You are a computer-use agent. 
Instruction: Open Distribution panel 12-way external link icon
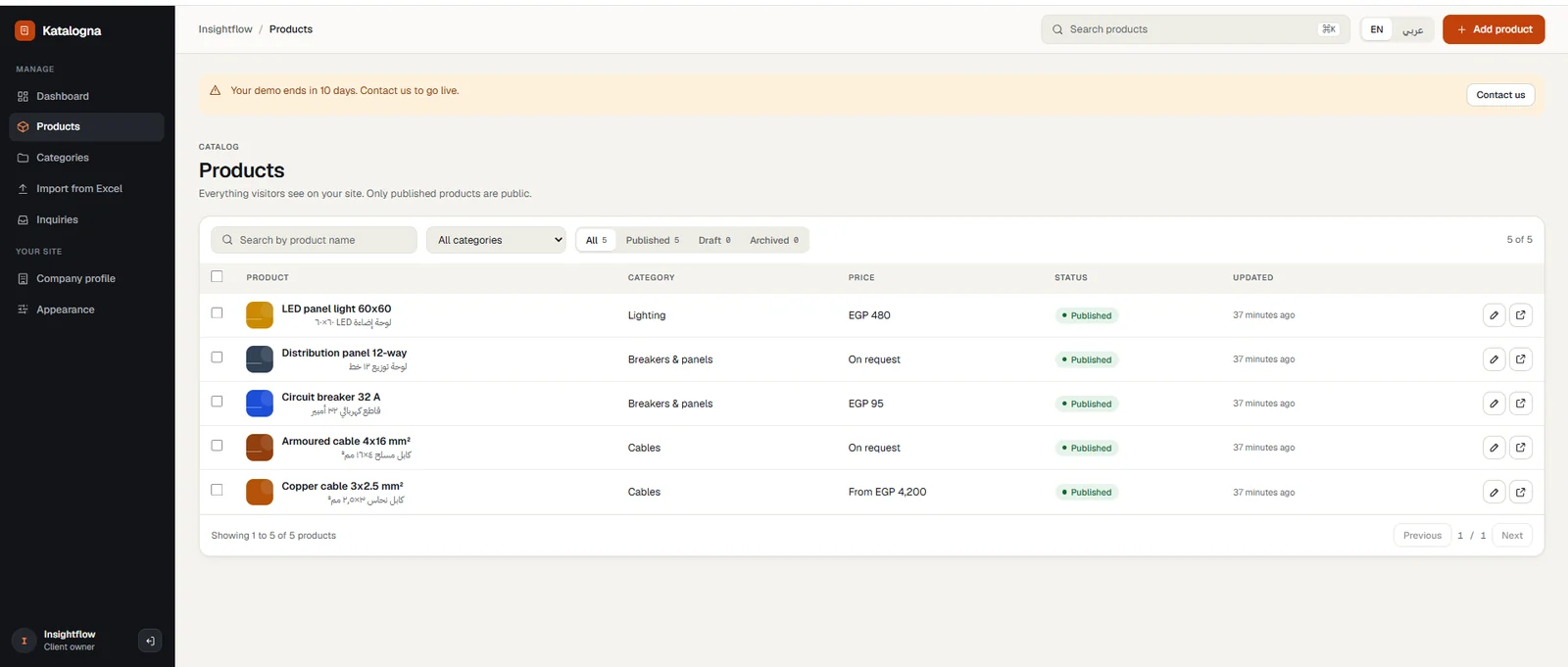coord(1521,359)
